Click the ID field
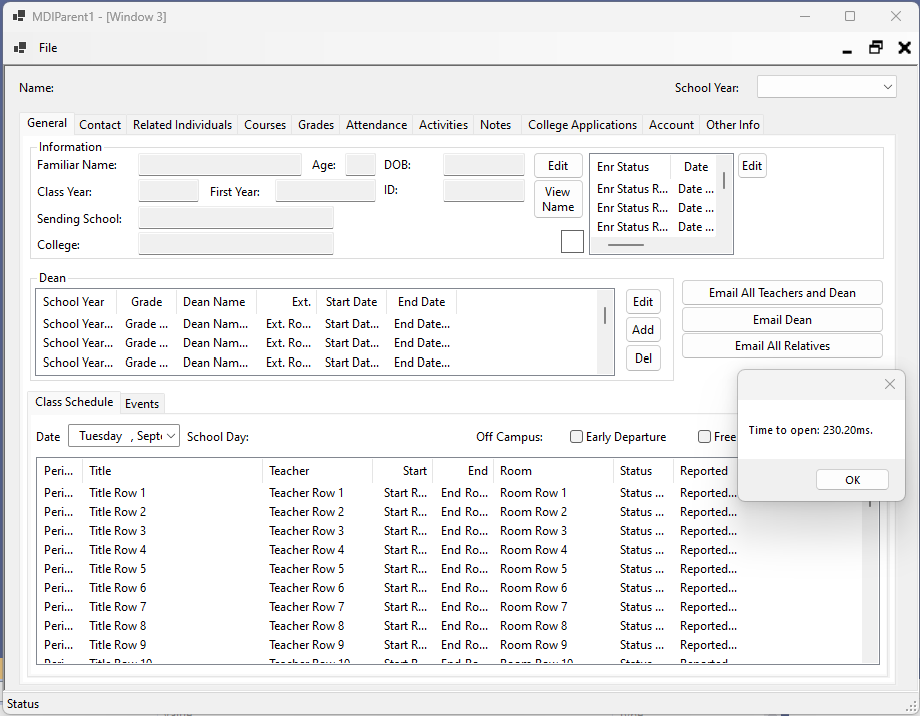The image size is (920, 716). pos(483,191)
